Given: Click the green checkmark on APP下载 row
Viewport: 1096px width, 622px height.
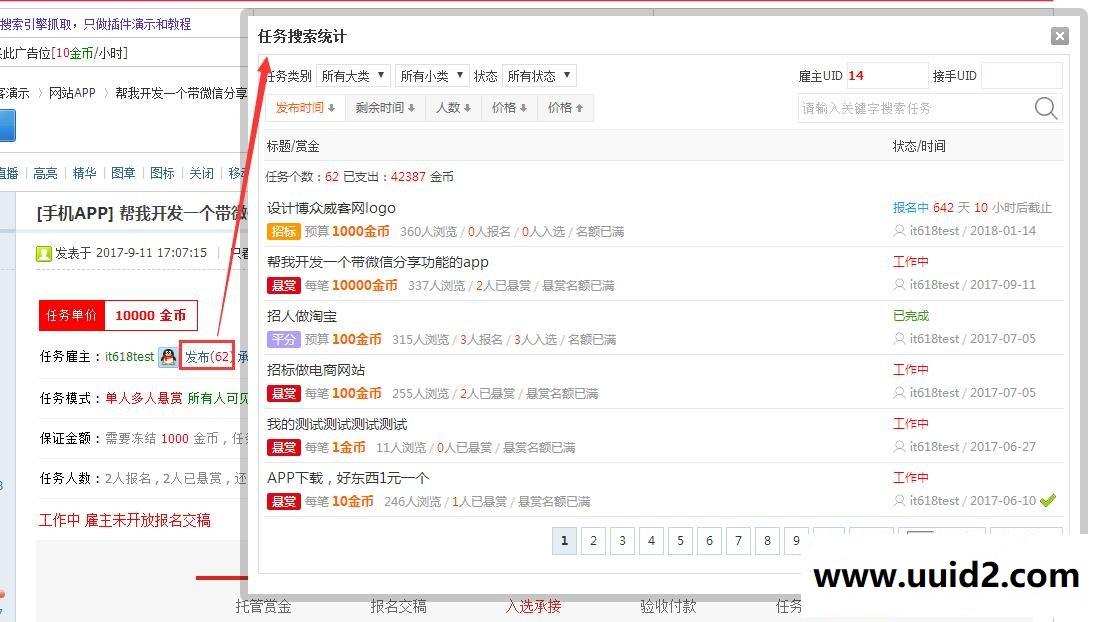Looking at the screenshot, I should (x=1048, y=500).
